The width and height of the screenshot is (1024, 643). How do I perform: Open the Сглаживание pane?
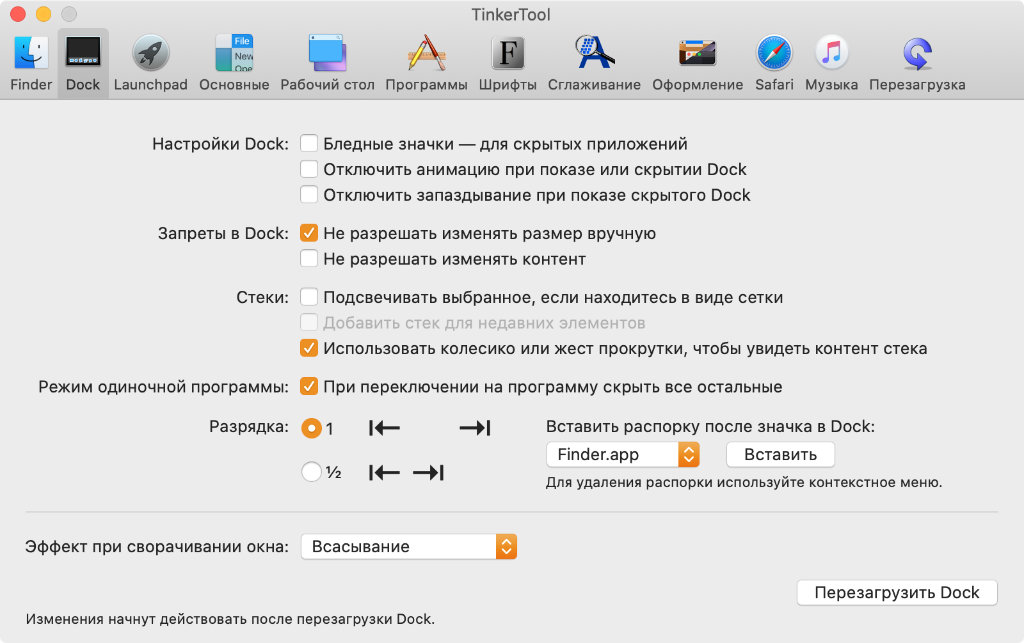click(594, 63)
